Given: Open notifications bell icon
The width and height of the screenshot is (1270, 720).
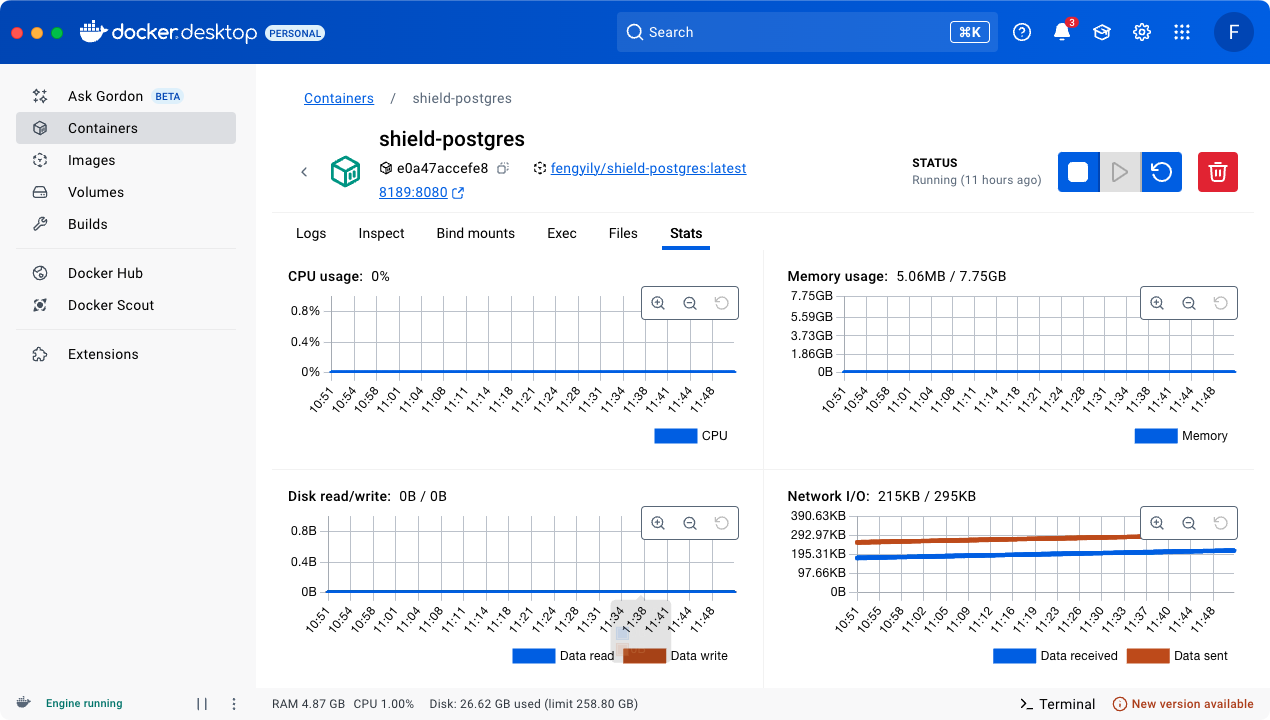Looking at the screenshot, I should point(1062,32).
